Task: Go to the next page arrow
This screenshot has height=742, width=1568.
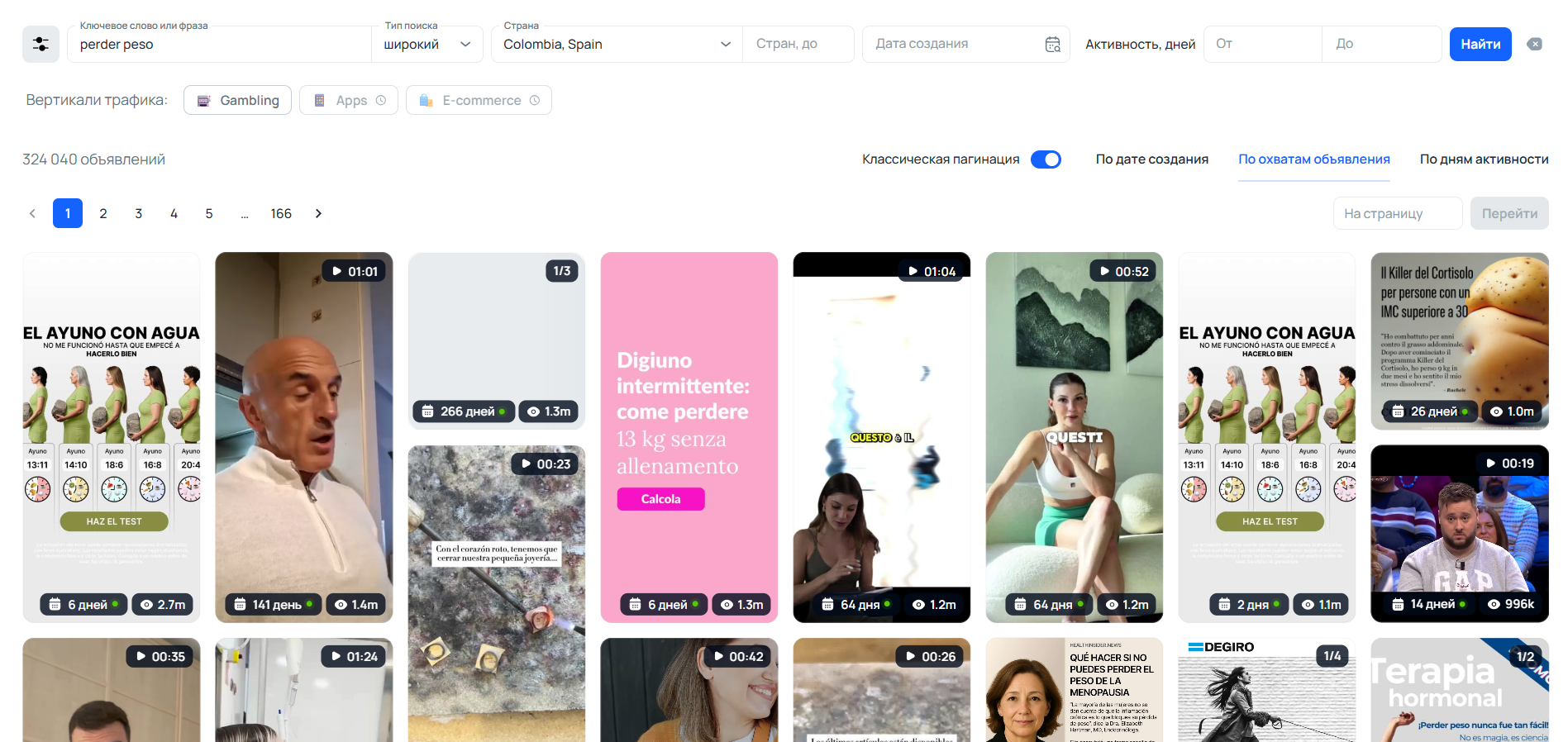Action: 318,213
